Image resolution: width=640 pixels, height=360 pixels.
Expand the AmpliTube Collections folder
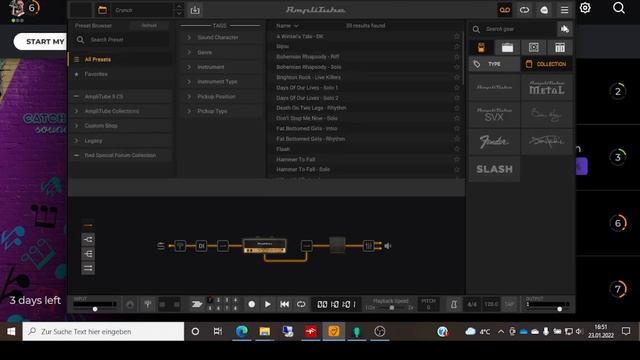click(76, 111)
